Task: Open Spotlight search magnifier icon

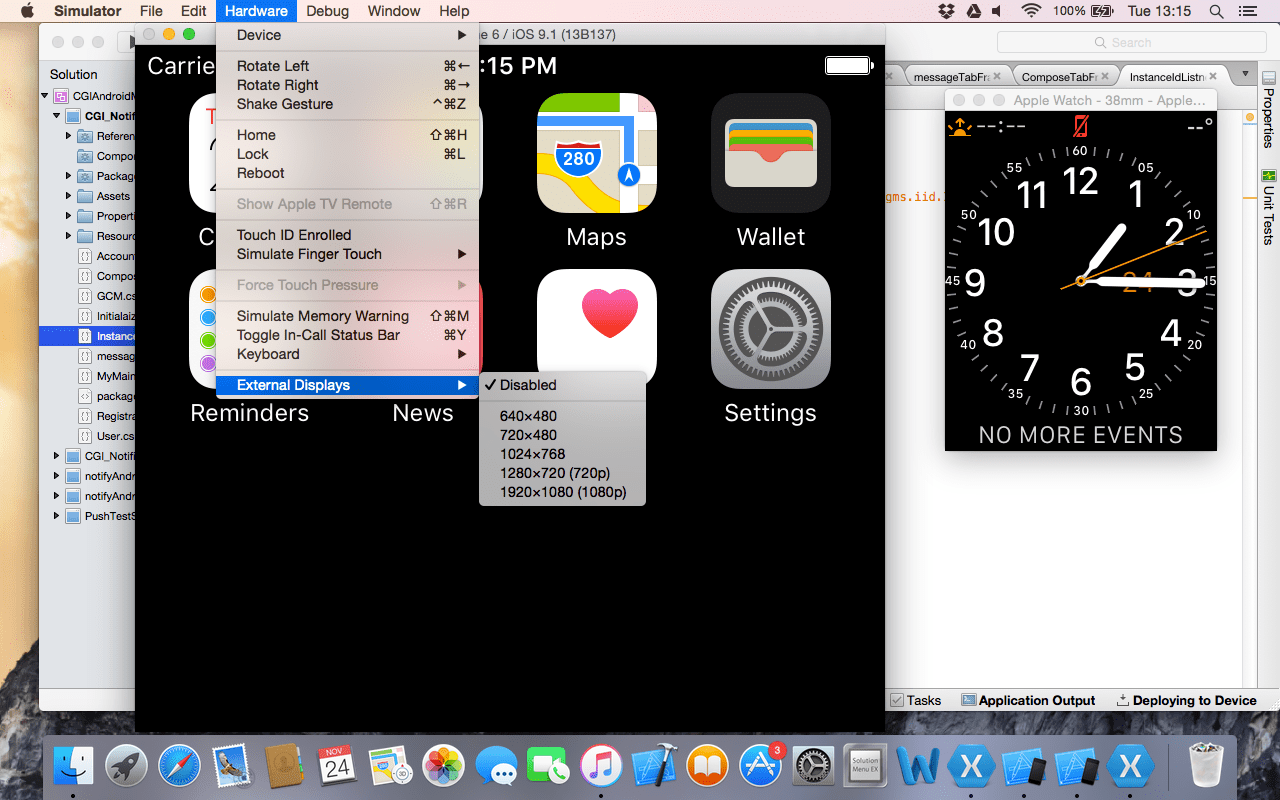Action: [x=1216, y=11]
